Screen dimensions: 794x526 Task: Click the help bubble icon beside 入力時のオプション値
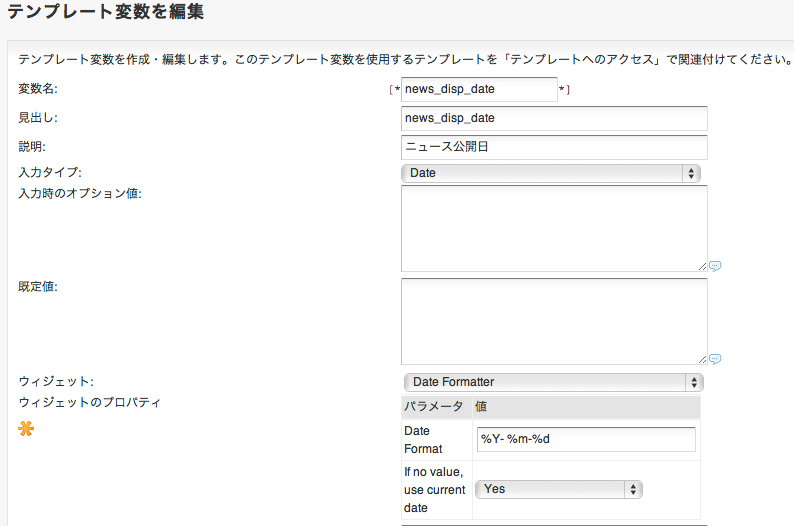[715, 267]
